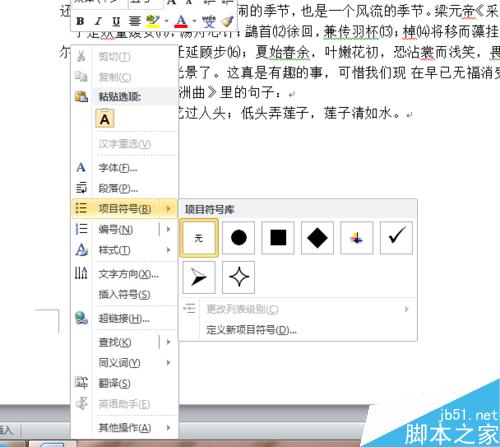The width and height of the screenshot is (500, 447).
Task: Select the 查找(K) lookup entry
Action: 115,342
